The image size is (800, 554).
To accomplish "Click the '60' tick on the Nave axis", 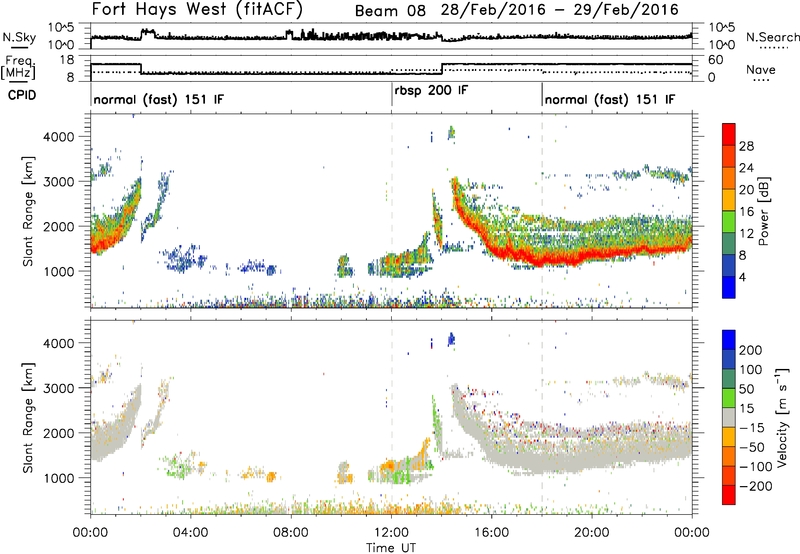I will coord(716,60).
